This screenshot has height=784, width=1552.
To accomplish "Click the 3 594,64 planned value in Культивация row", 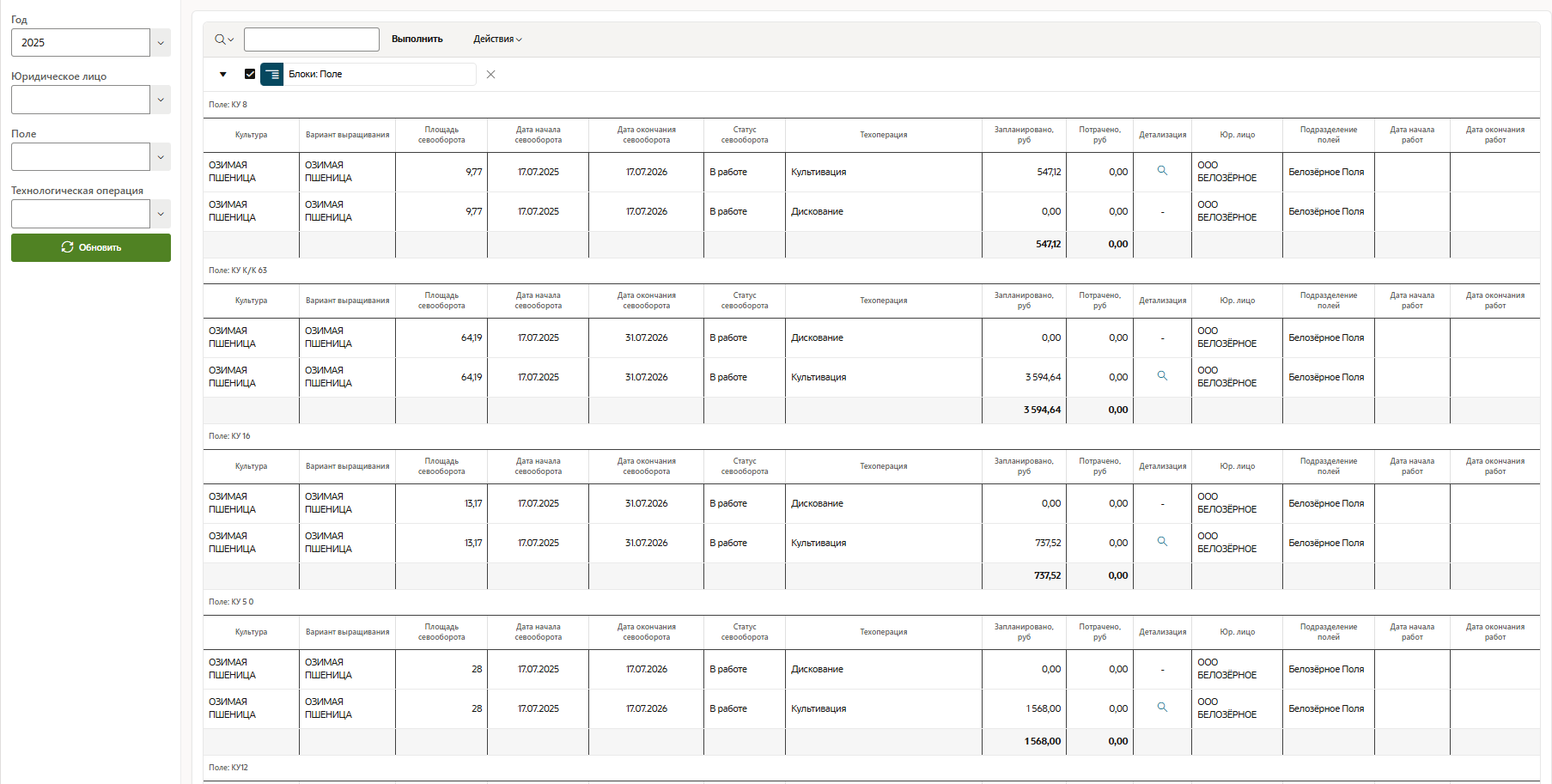I will [1043, 377].
